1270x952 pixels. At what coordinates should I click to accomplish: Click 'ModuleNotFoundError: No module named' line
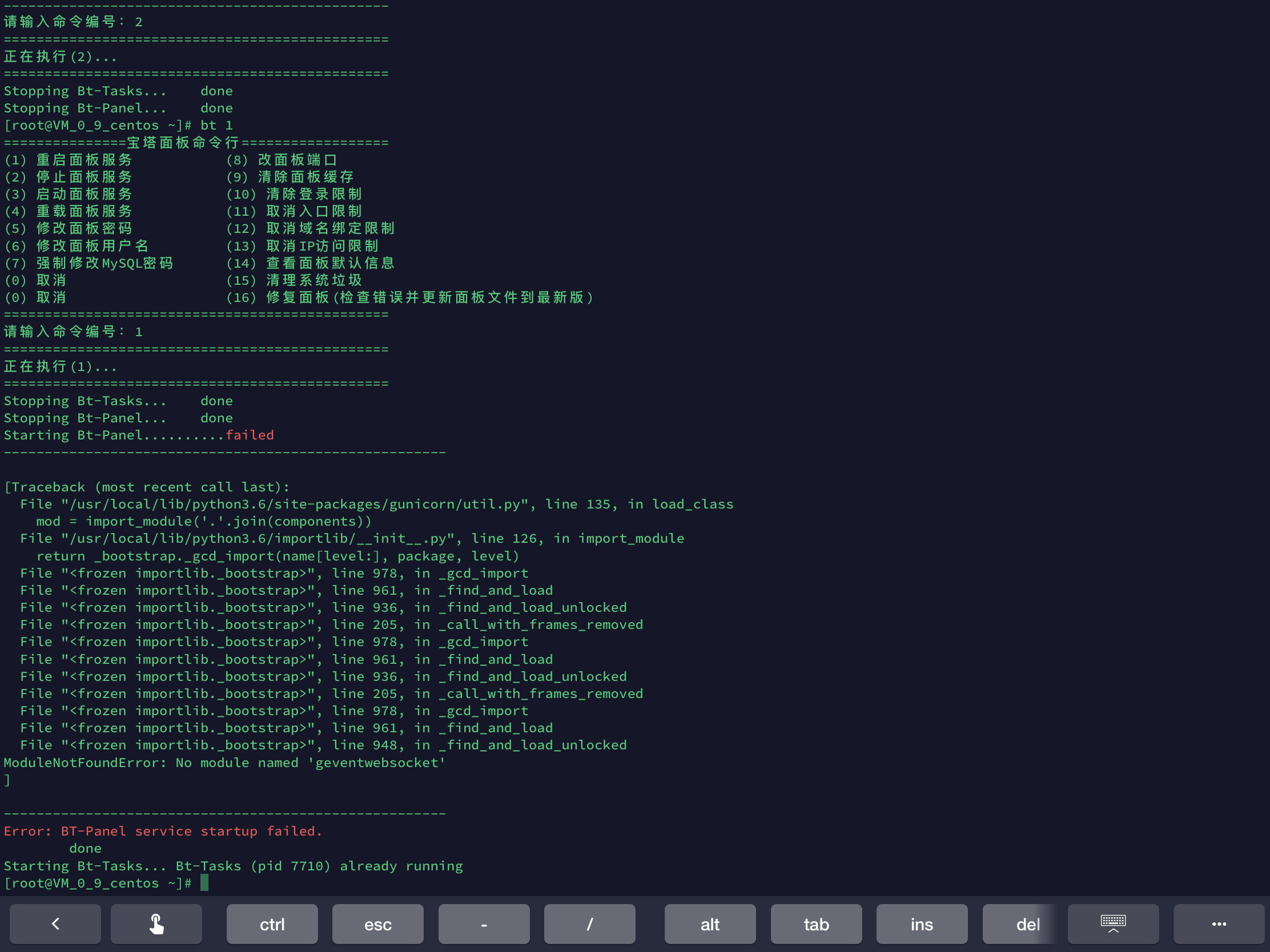[225, 763]
